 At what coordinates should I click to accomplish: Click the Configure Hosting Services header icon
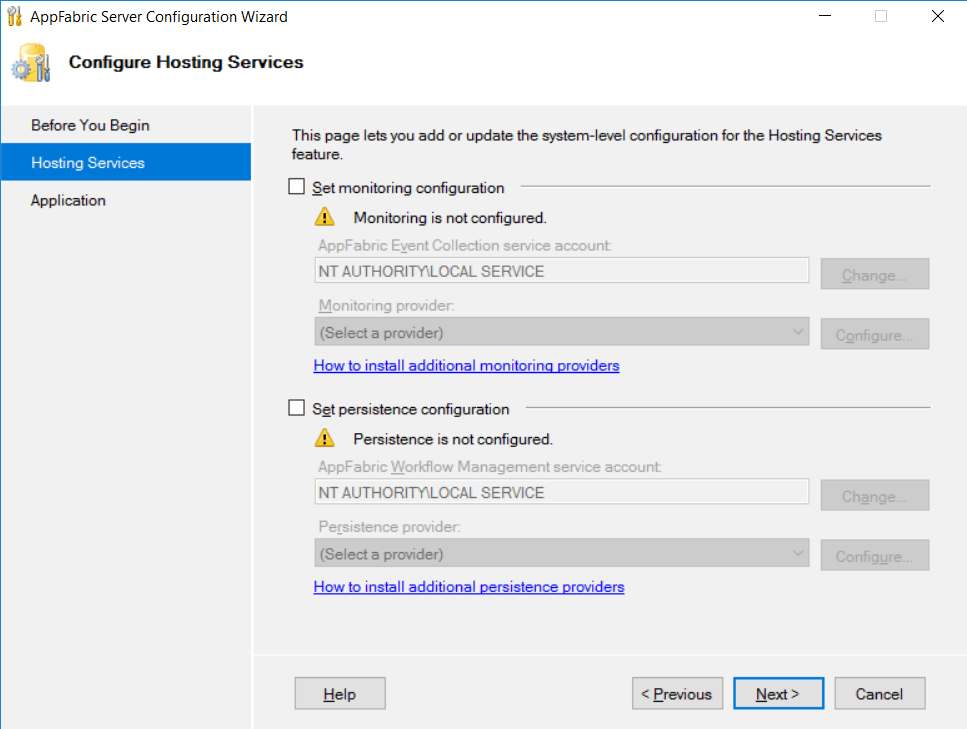pos(31,63)
